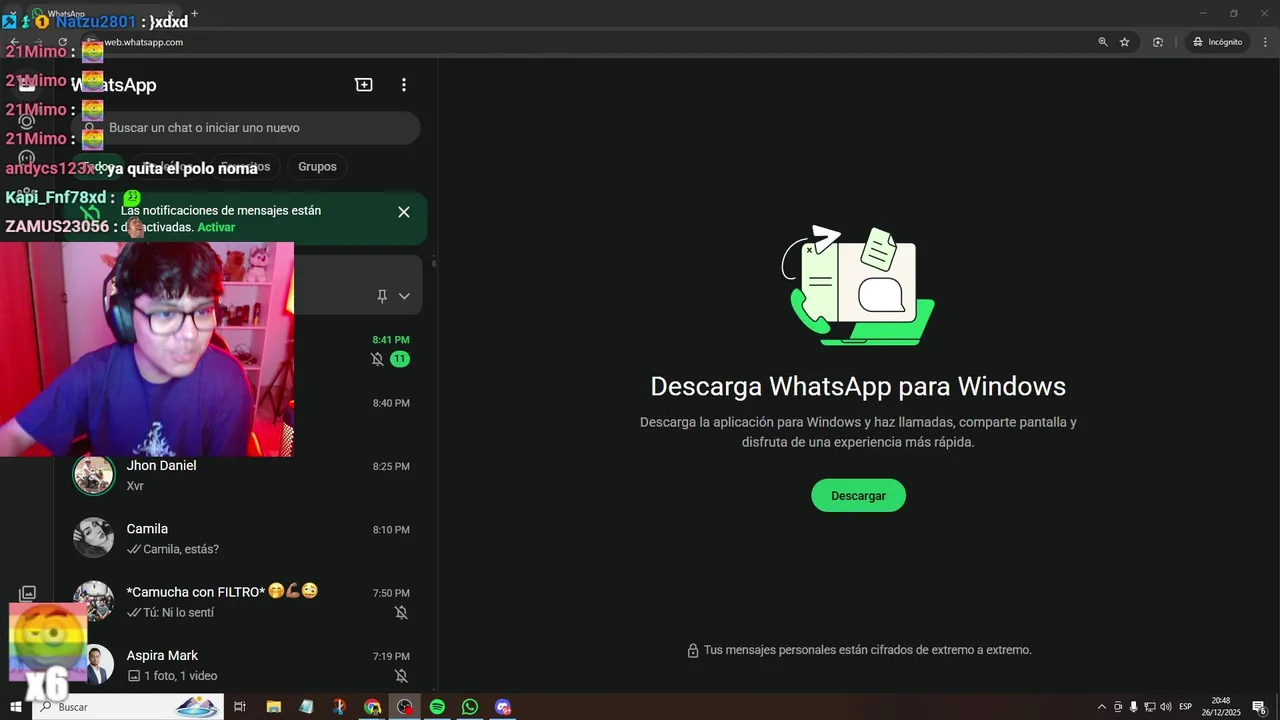Click the Incógnito profile indicator
This screenshot has height=720, width=1280.
1217,42
